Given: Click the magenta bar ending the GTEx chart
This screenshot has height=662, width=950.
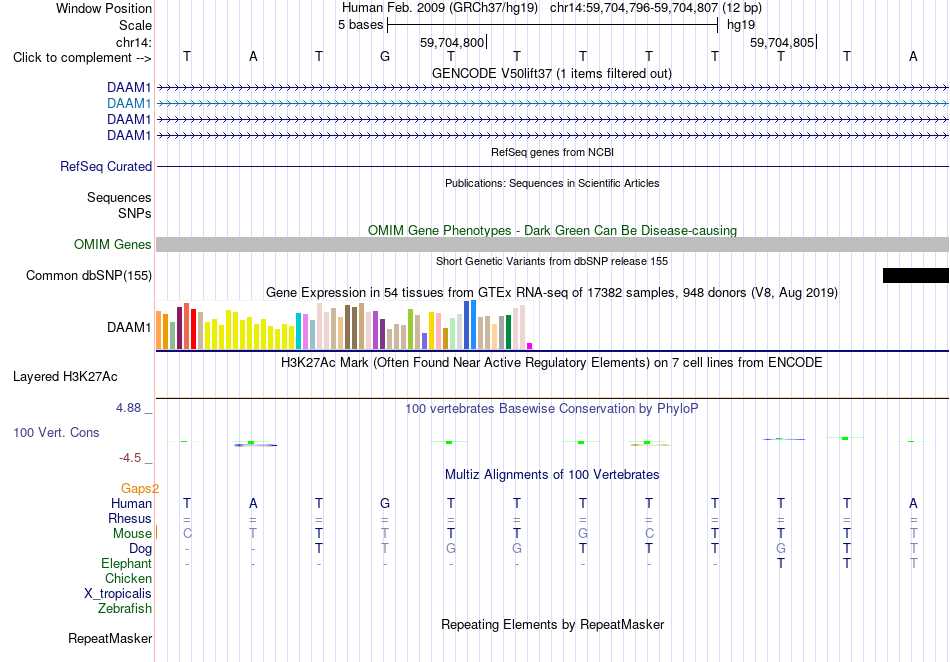Looking at the screenshot, I should [x=530, y=346].
